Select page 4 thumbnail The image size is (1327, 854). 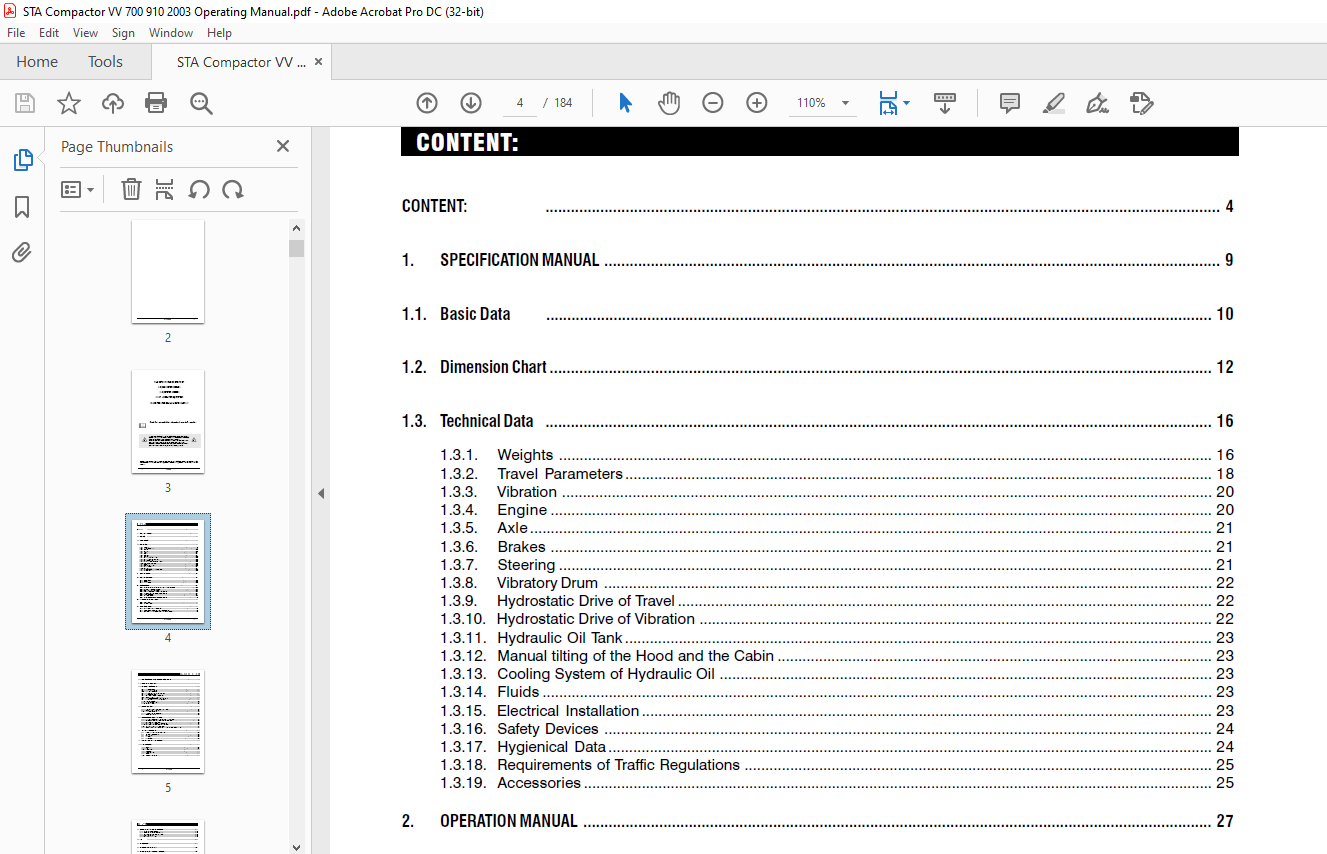pos(168,571)
